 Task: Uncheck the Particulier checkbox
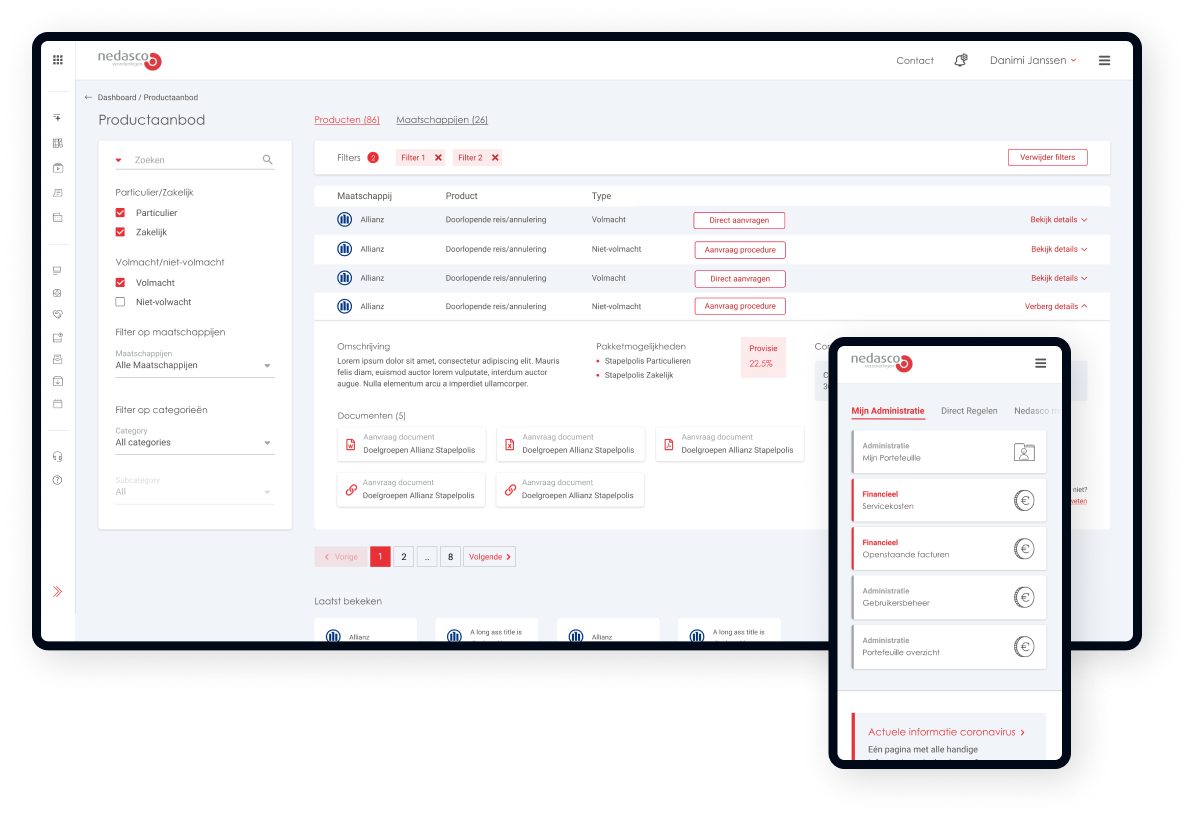[x=120, y=212]
